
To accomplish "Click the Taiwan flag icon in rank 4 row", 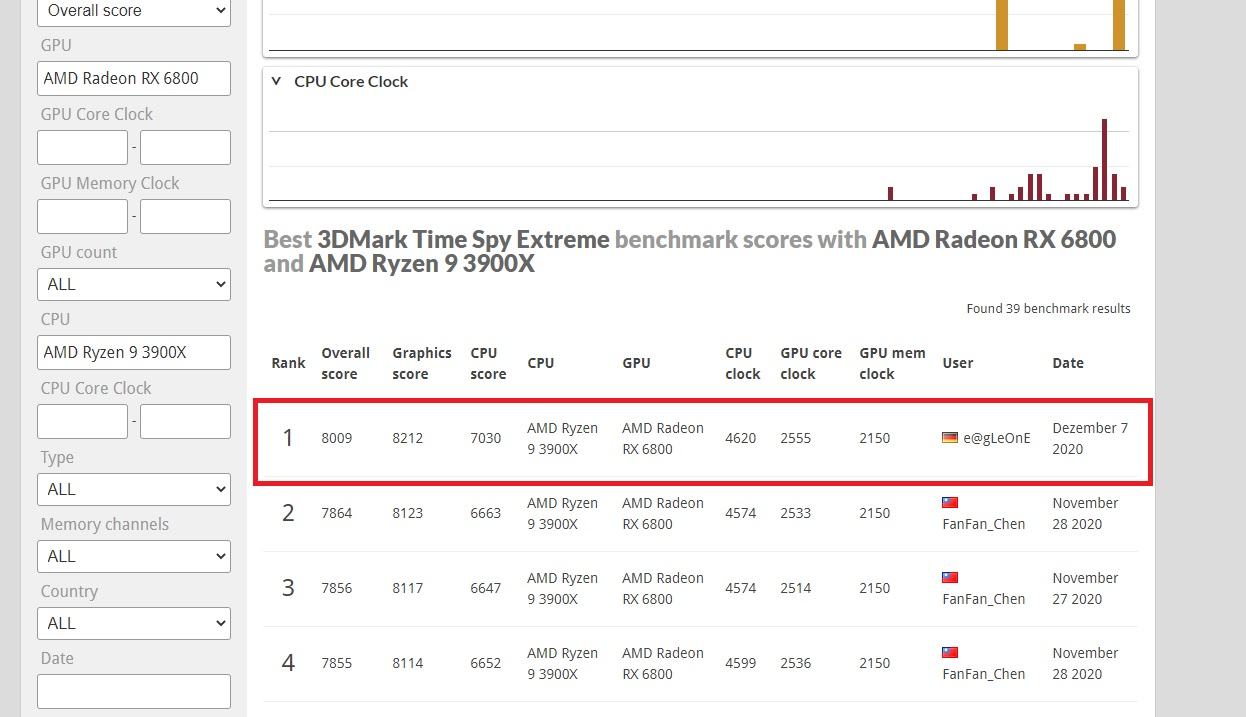I will [950, 652].
